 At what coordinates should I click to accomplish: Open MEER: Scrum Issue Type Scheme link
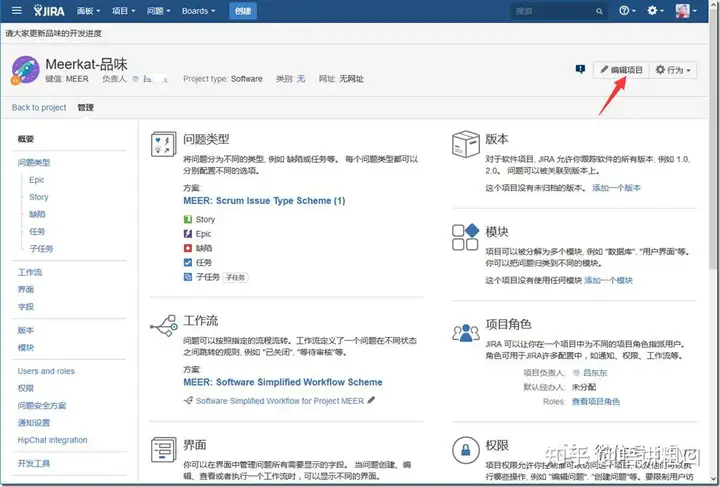pyautogui.click(x=264, y=201)
